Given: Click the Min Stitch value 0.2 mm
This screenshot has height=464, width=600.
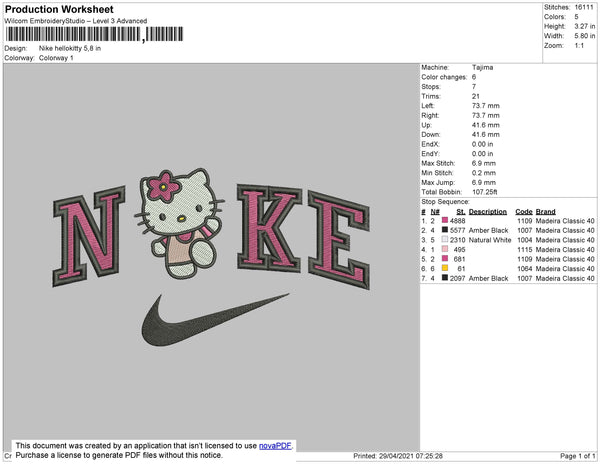Looking at the screenshot, I should [x=484, y=173].
